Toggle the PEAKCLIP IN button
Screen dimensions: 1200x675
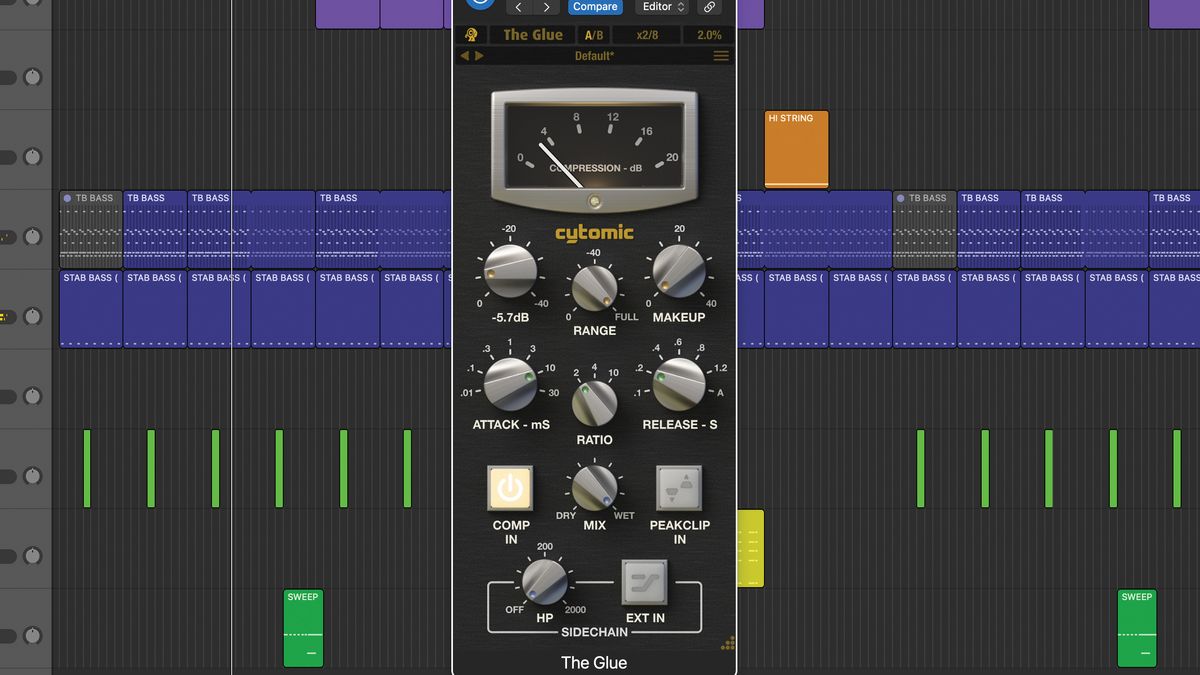(679, 488)
